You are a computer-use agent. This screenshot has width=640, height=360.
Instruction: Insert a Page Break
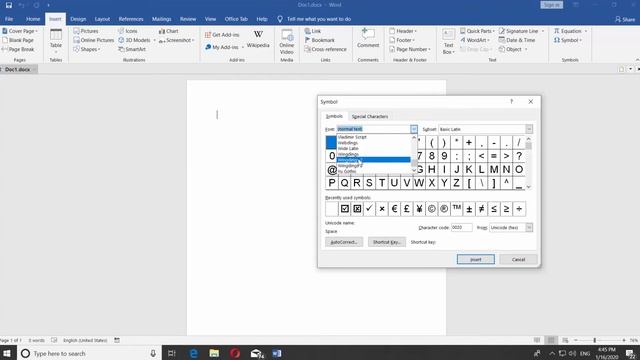[x=18, y=49]
